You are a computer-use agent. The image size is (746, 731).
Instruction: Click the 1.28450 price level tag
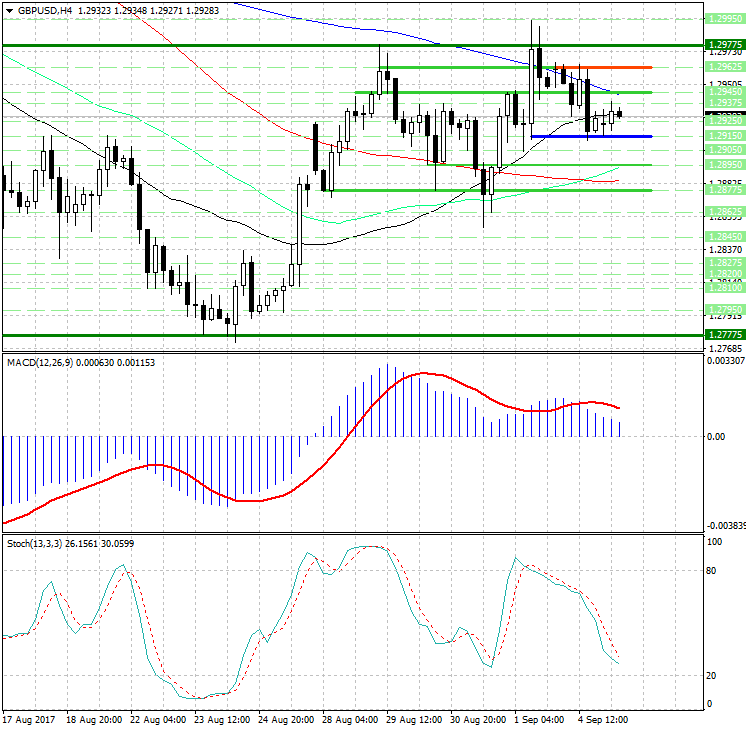(723, 237)
